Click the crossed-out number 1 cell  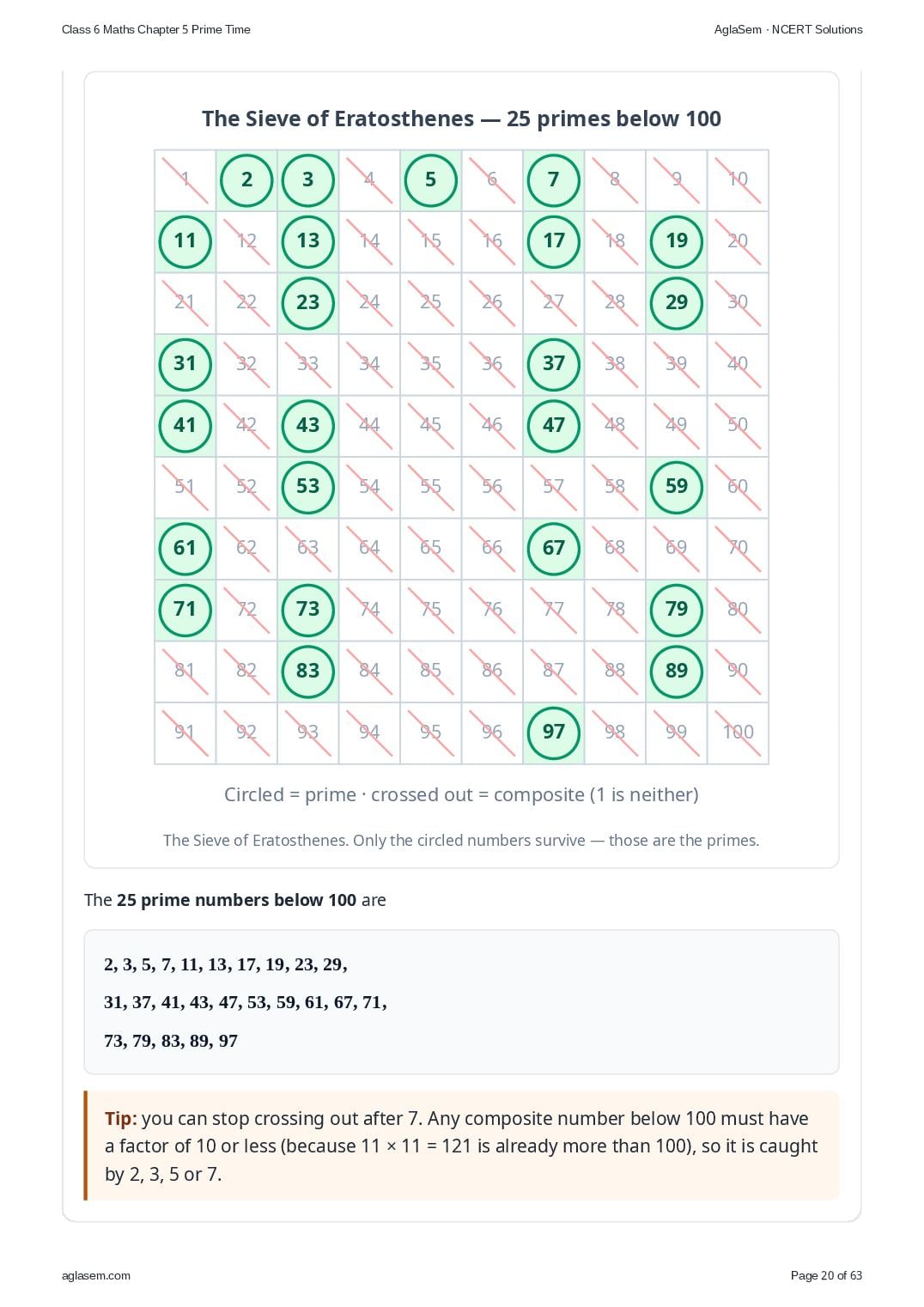tap(185, 179)
